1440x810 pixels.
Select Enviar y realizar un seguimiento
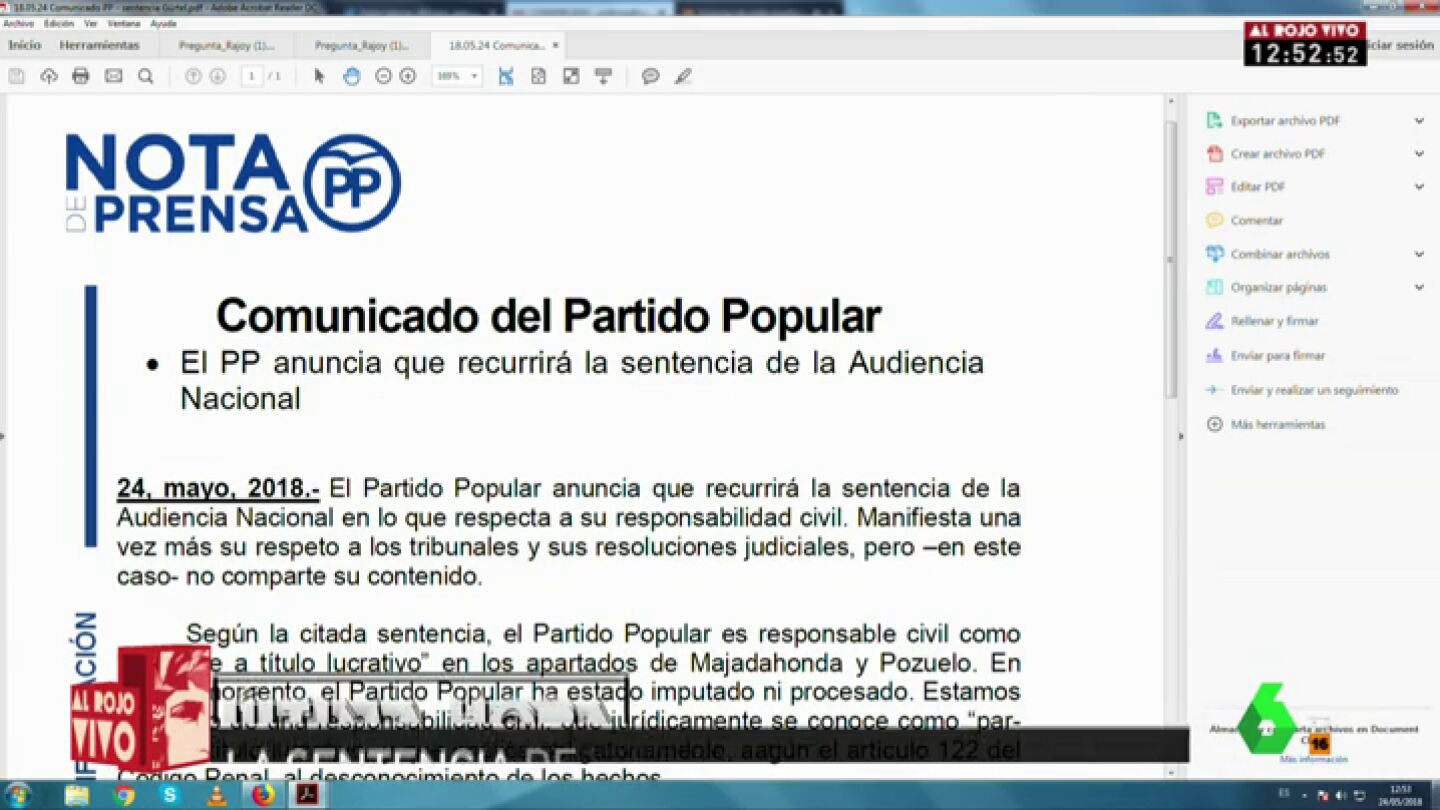[1315, 390]
